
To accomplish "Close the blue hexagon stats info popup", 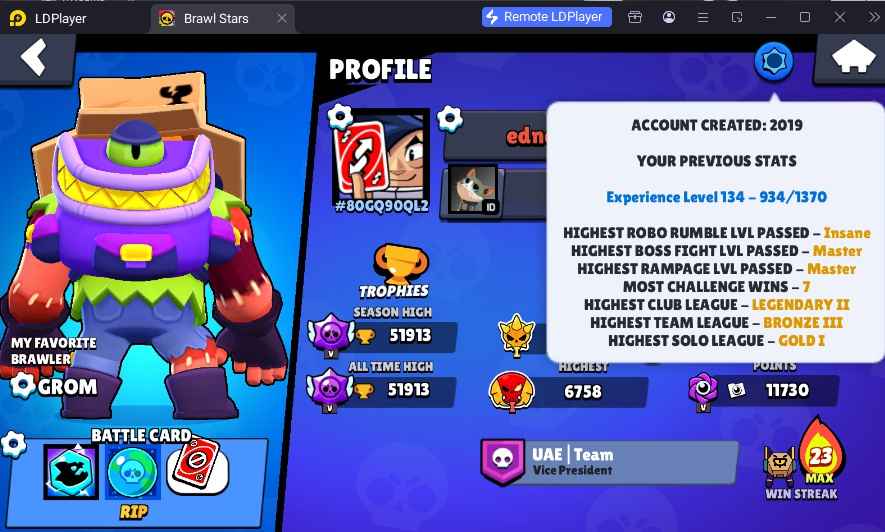I will (x=774, y=61).
